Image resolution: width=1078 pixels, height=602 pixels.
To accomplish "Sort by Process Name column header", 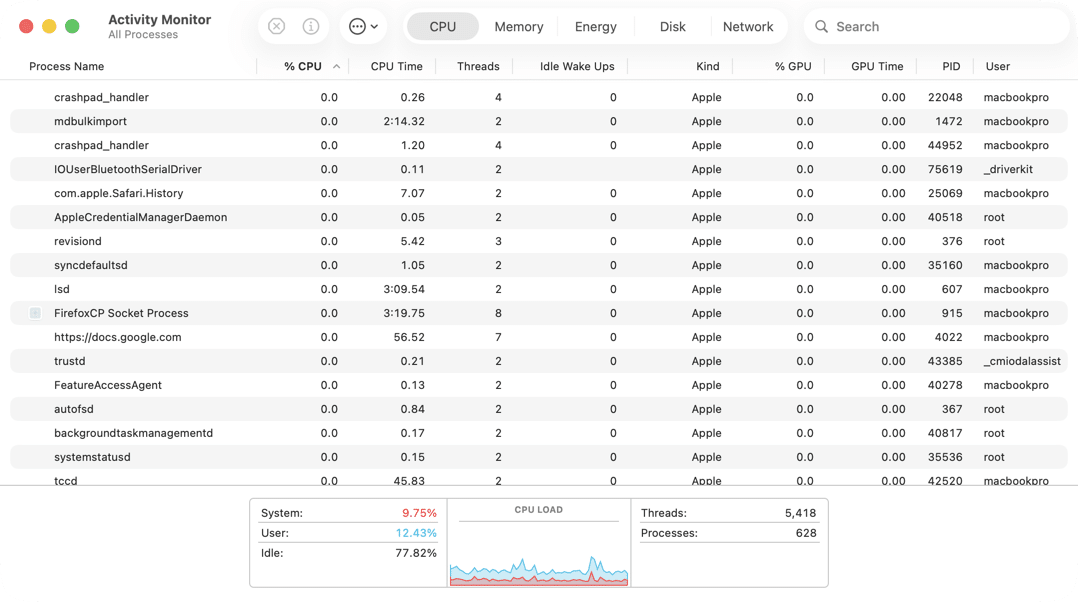I will coord(67,67).
